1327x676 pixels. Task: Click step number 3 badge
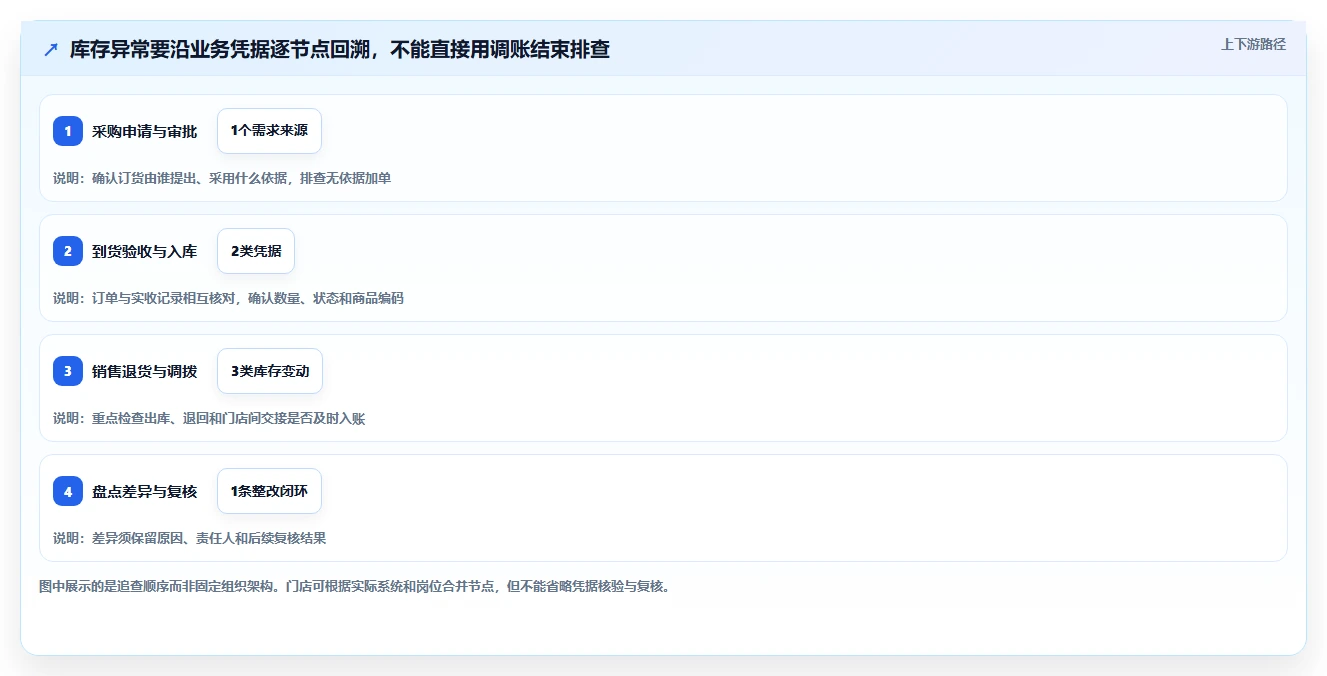[x=68, y=371]
